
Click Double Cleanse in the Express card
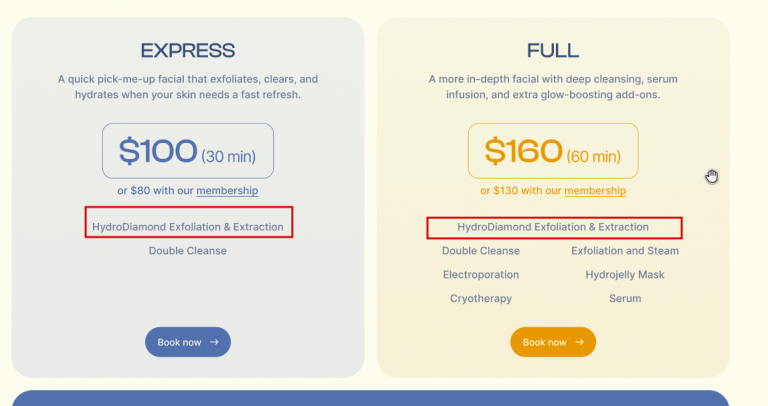coord(188,251)
